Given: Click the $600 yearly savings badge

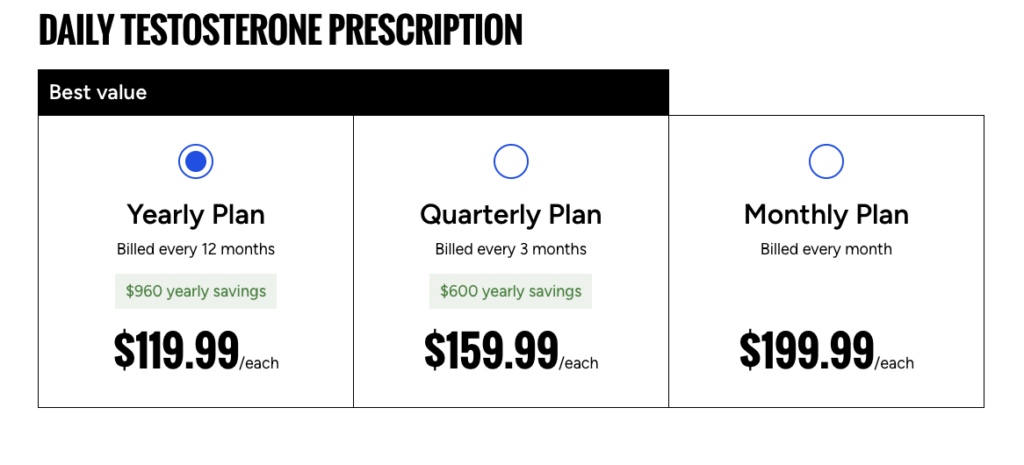Looking at the screenshot, I should pos(511,291).
